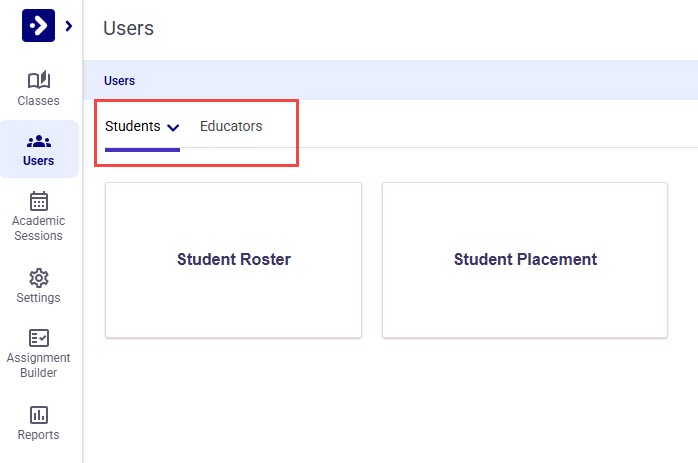
Task: Open the Student Placement card
Action: click(x=525, y=260)
